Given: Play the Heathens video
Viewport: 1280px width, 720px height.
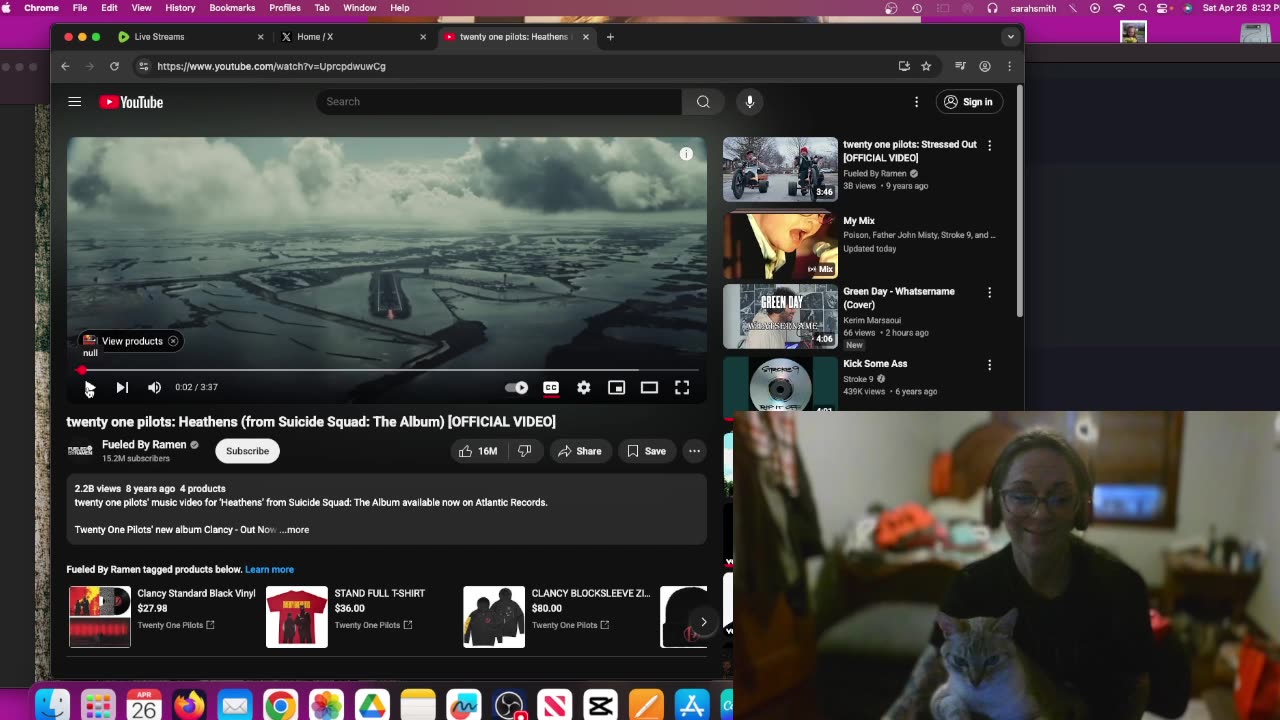Looking at the screenshot, I should click(89, 387).
